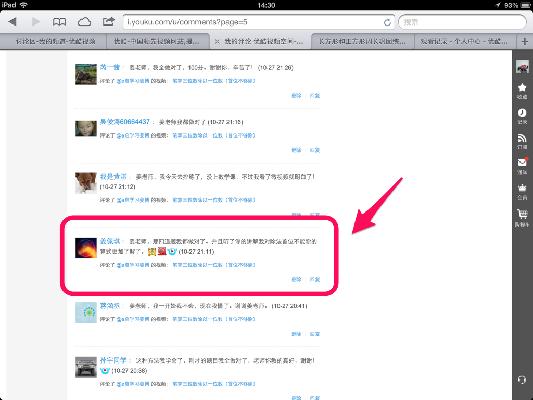The image size is (533, 400).
Task: Click the clock history icon in sidebar
Action: pyautogui.click(x=522, y=116)
